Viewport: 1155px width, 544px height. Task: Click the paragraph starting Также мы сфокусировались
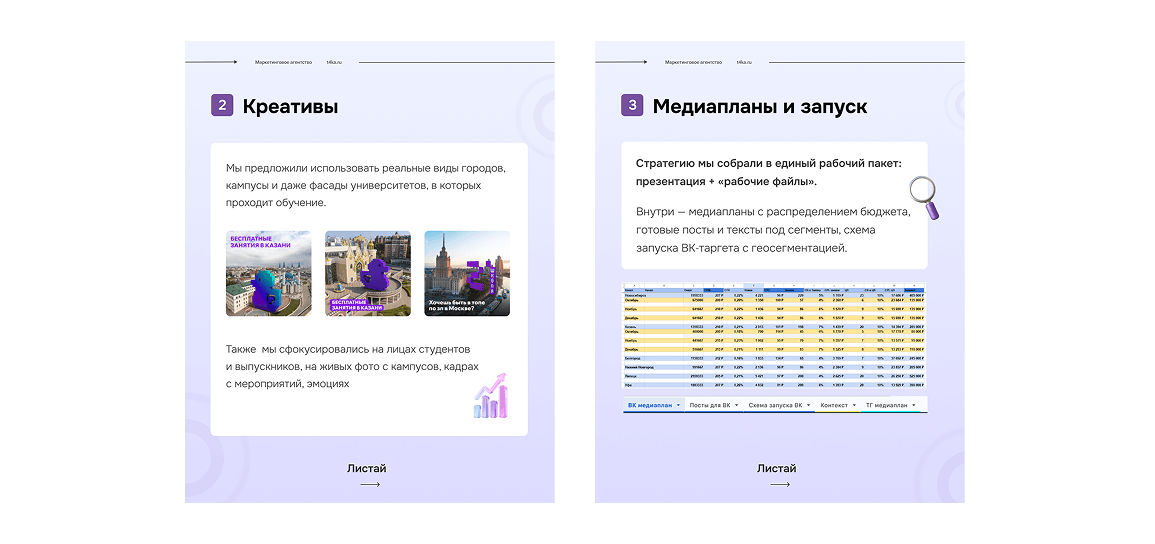pos(352,366)
